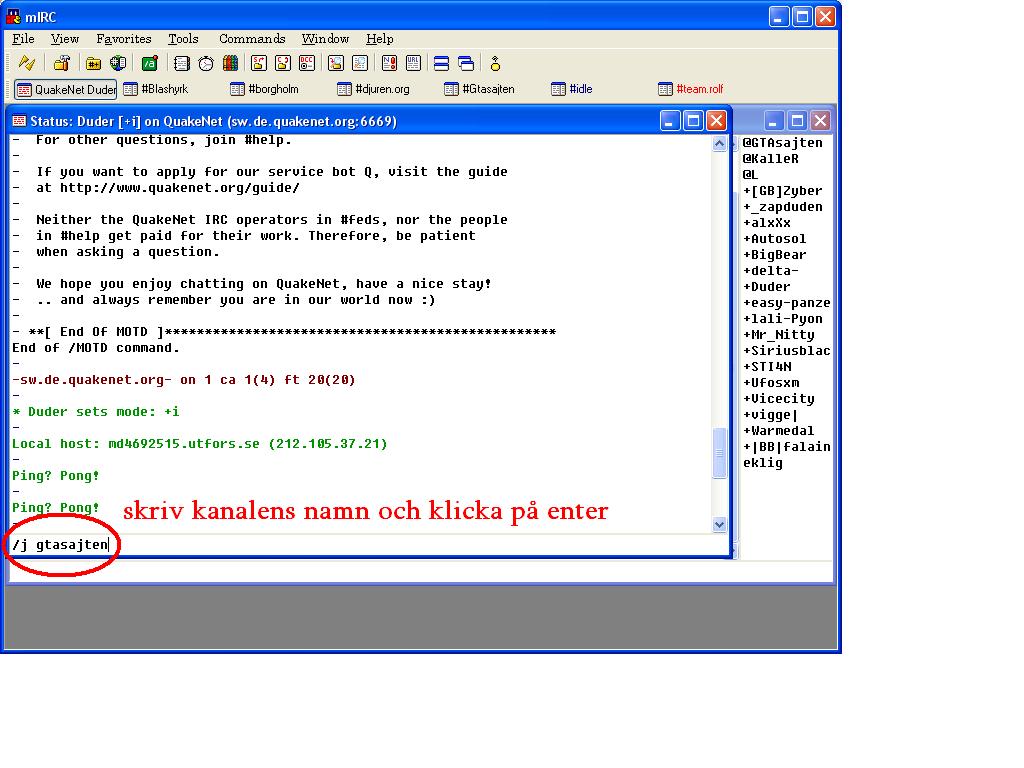1024x768 pixels.
Task: Click the Status window scroll-up arrow
Action: (719, 143)
